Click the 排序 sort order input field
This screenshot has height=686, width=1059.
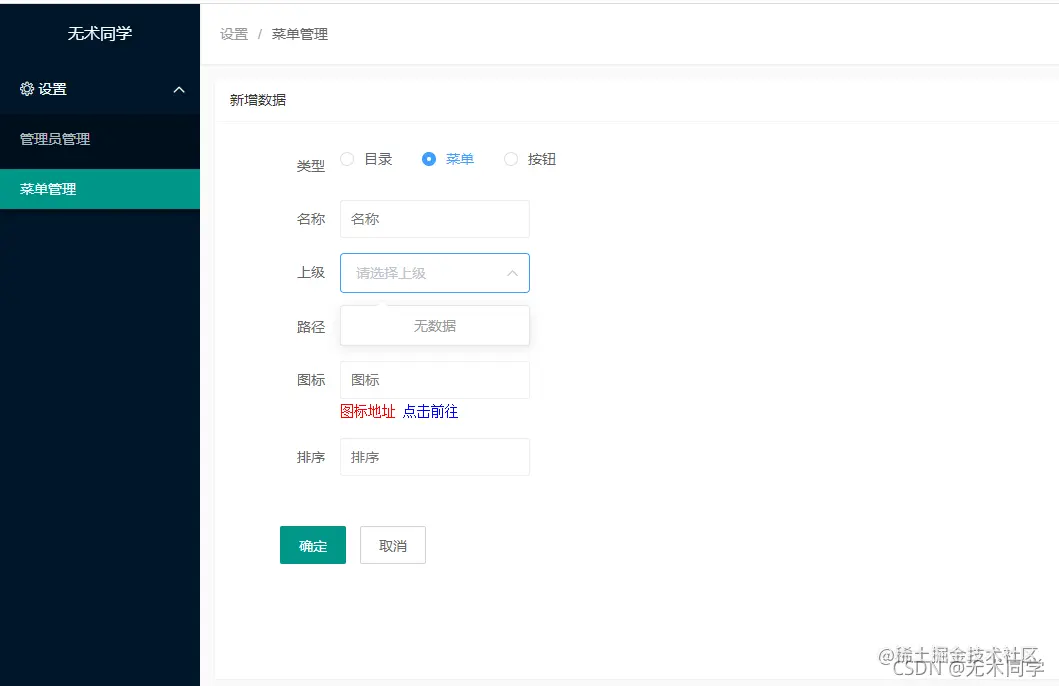click(x=434, y=456)
